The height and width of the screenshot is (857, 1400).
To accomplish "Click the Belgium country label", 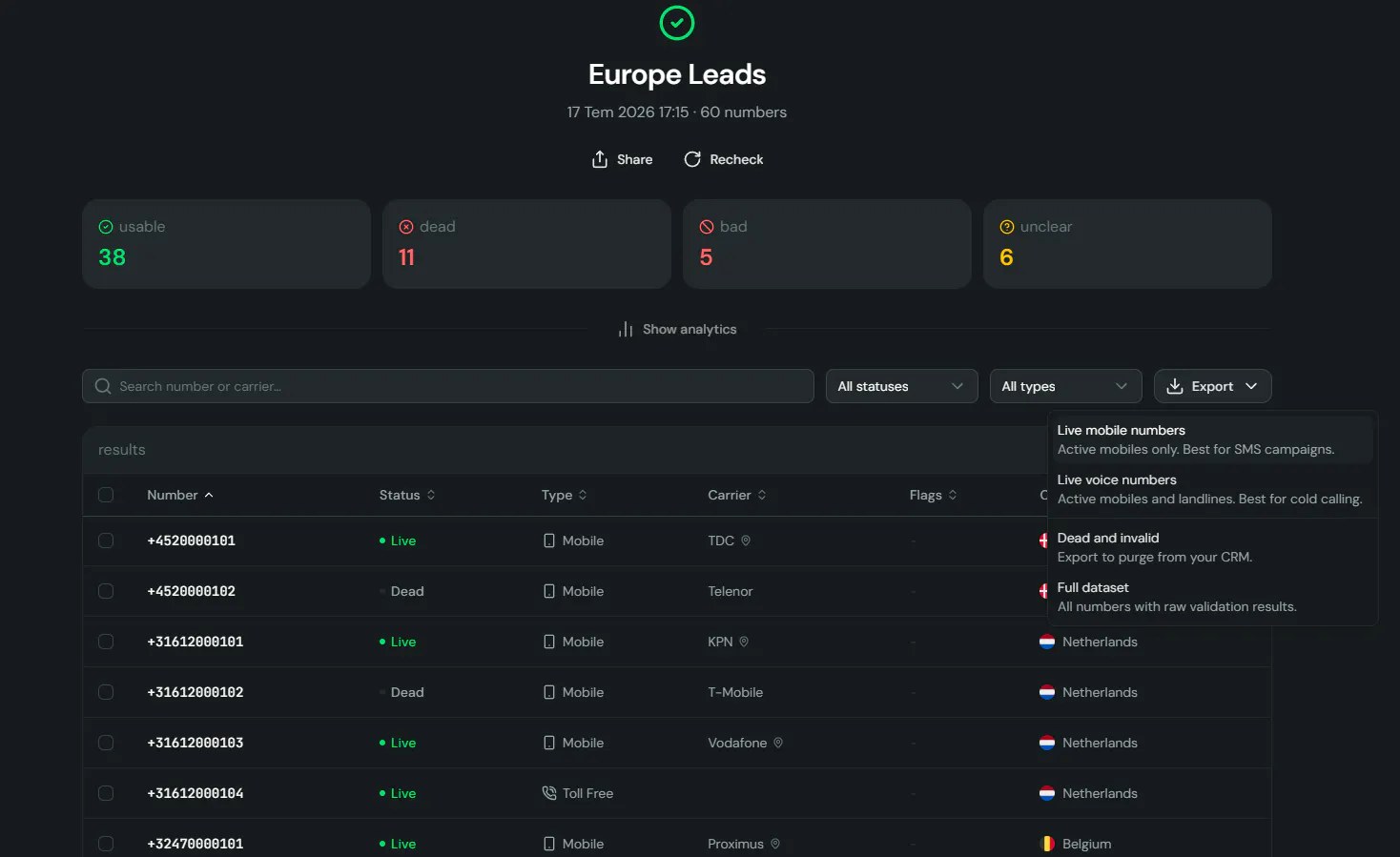I will [x=1087, y=844].
